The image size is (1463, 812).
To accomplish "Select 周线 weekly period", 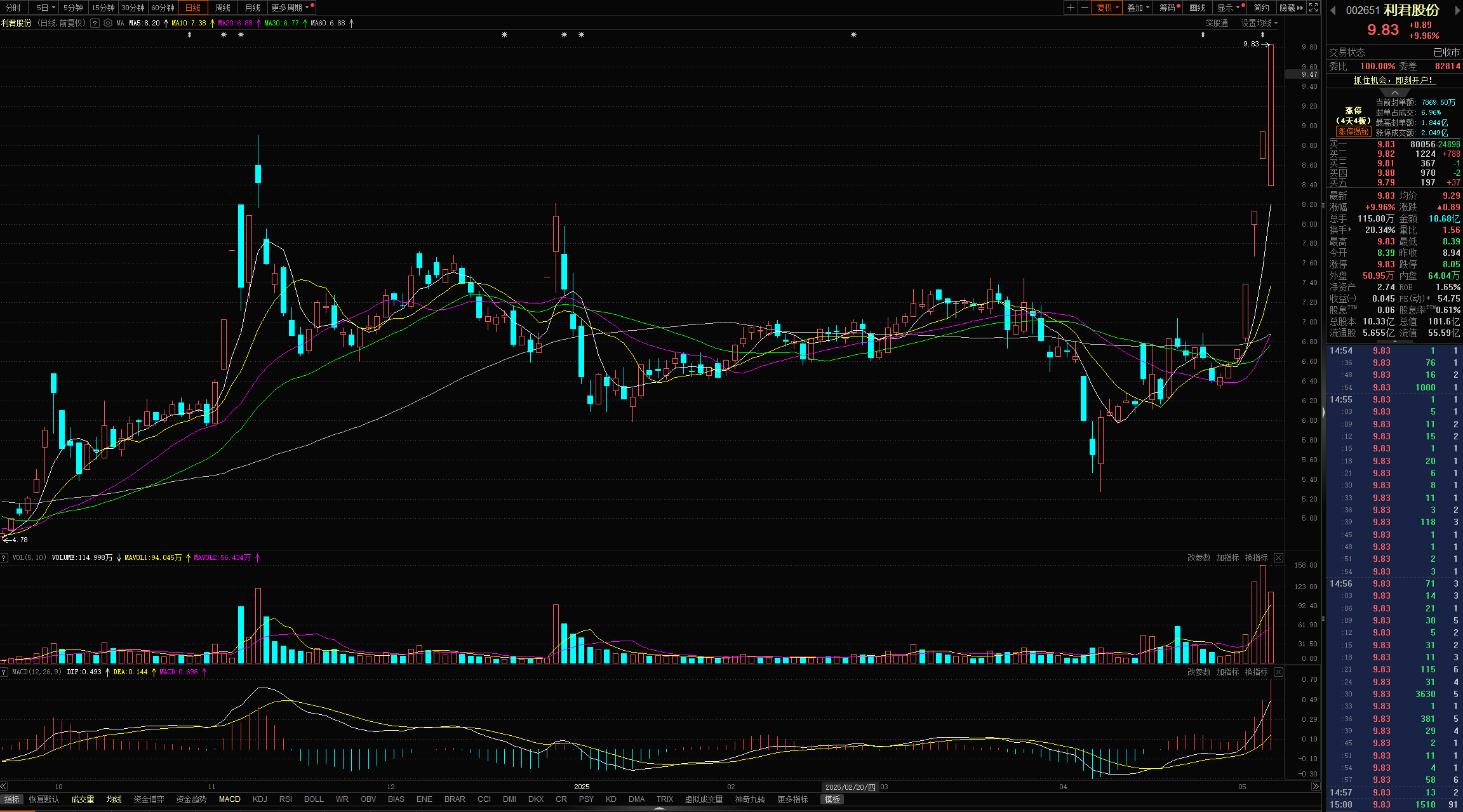I will [x=223, y=8].
